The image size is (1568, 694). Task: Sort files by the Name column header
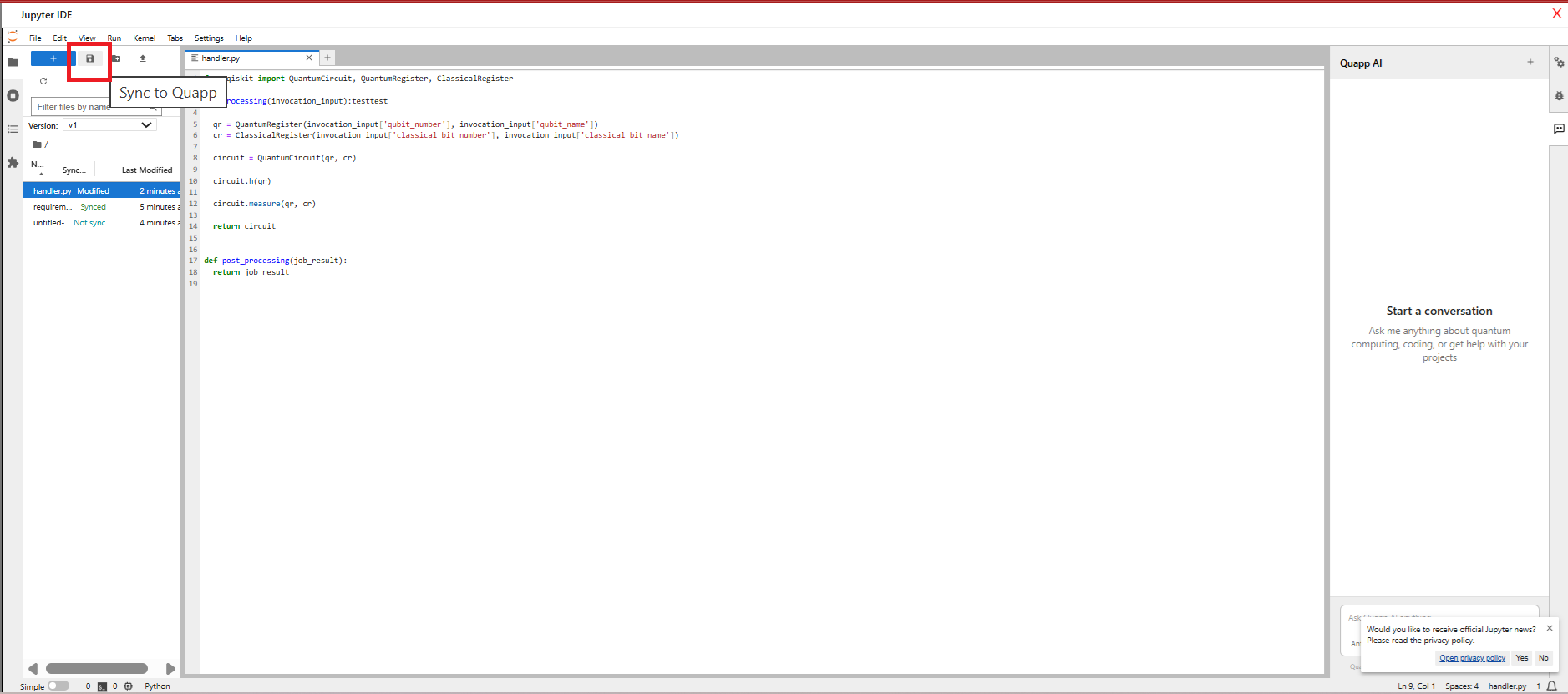pos(37,165)
